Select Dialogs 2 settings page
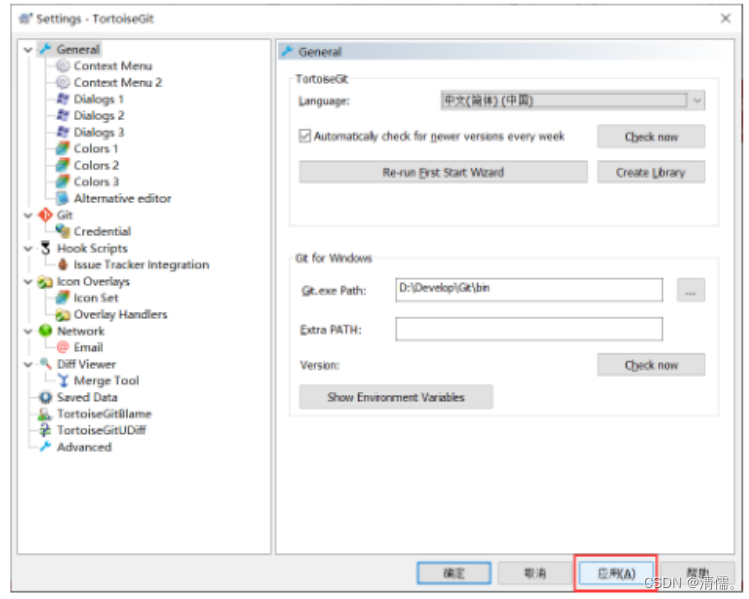The image size is (749, 599). point(99,116)
